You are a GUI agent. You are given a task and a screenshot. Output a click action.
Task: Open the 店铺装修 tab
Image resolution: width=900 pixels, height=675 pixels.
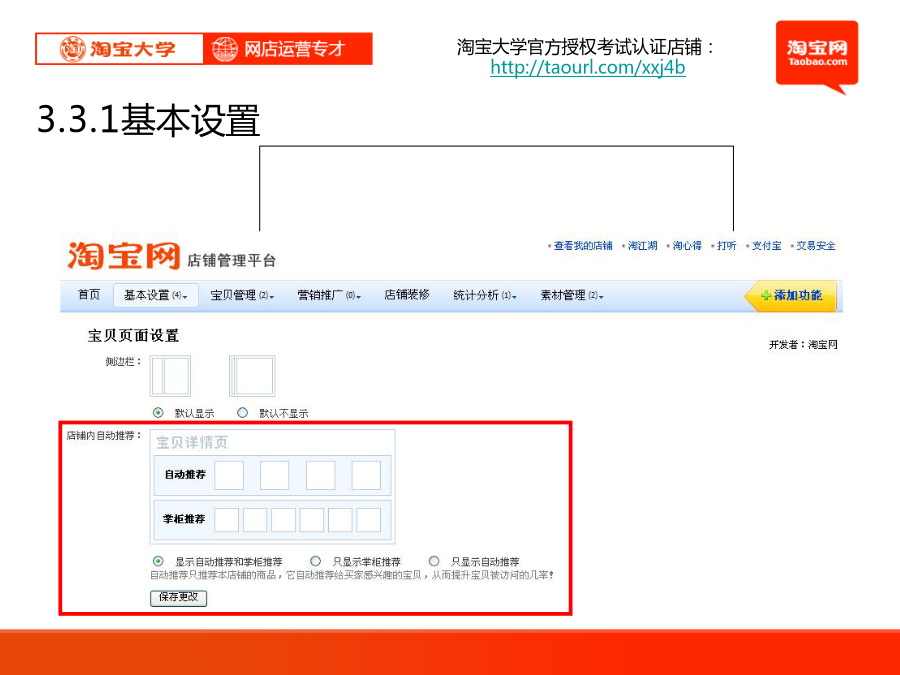point(407,295)
